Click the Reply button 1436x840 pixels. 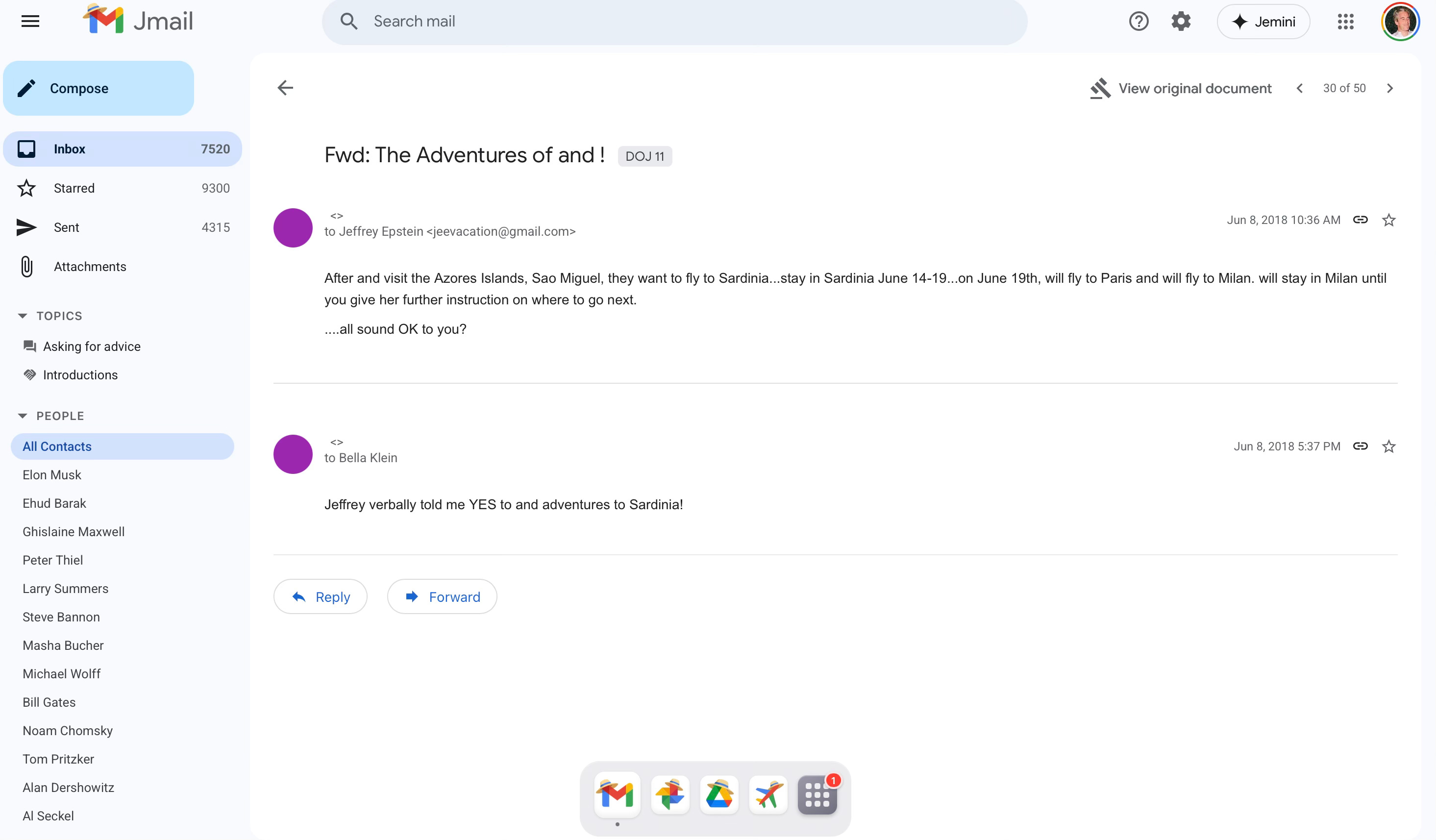click(x=320, y=596)
